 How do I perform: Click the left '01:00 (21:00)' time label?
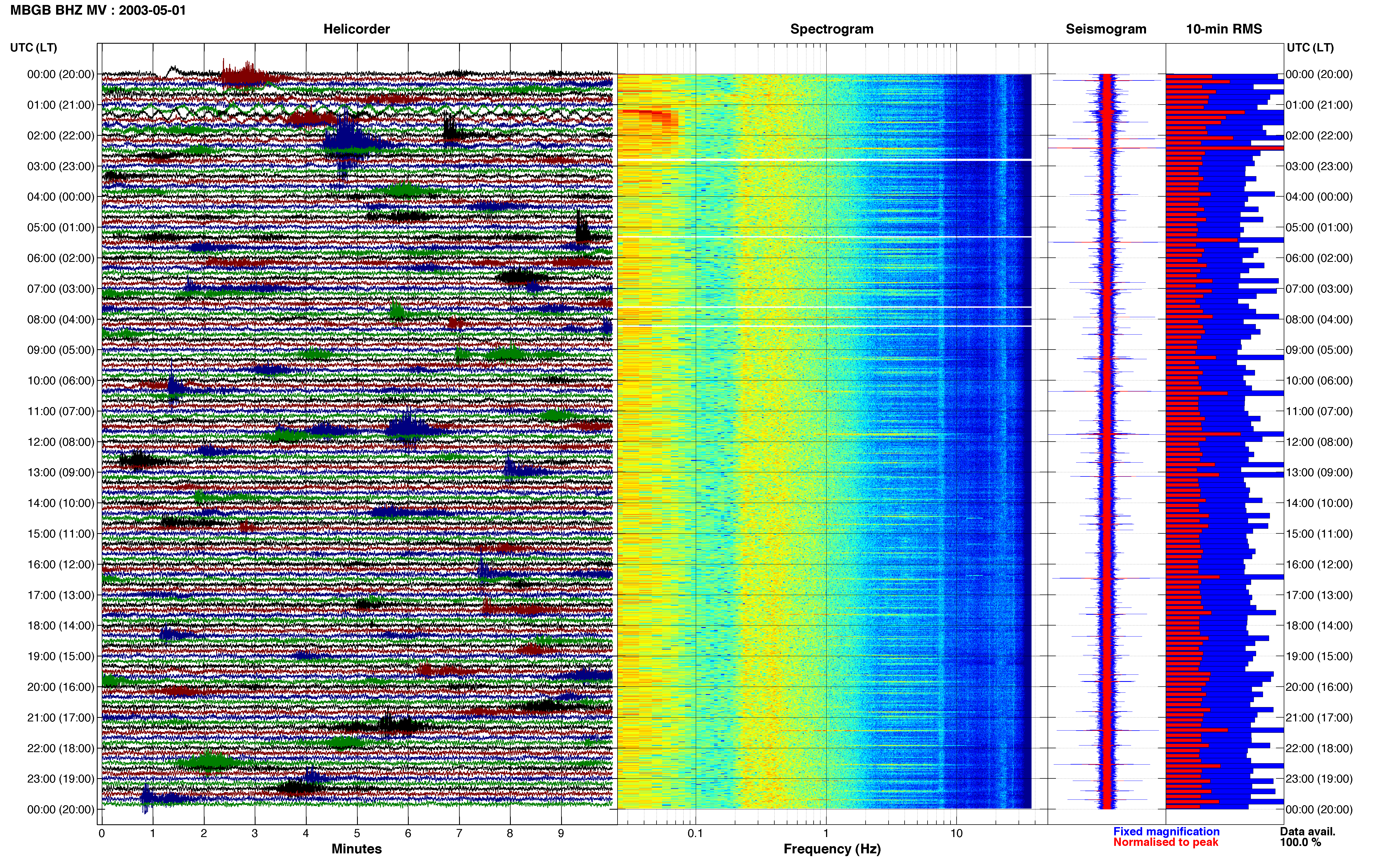click(x=61, y=105)
